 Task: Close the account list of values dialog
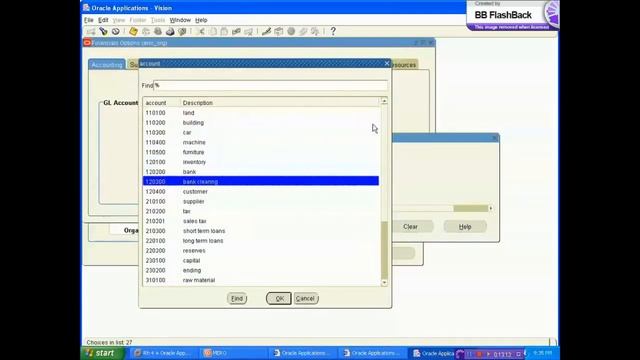387,63
